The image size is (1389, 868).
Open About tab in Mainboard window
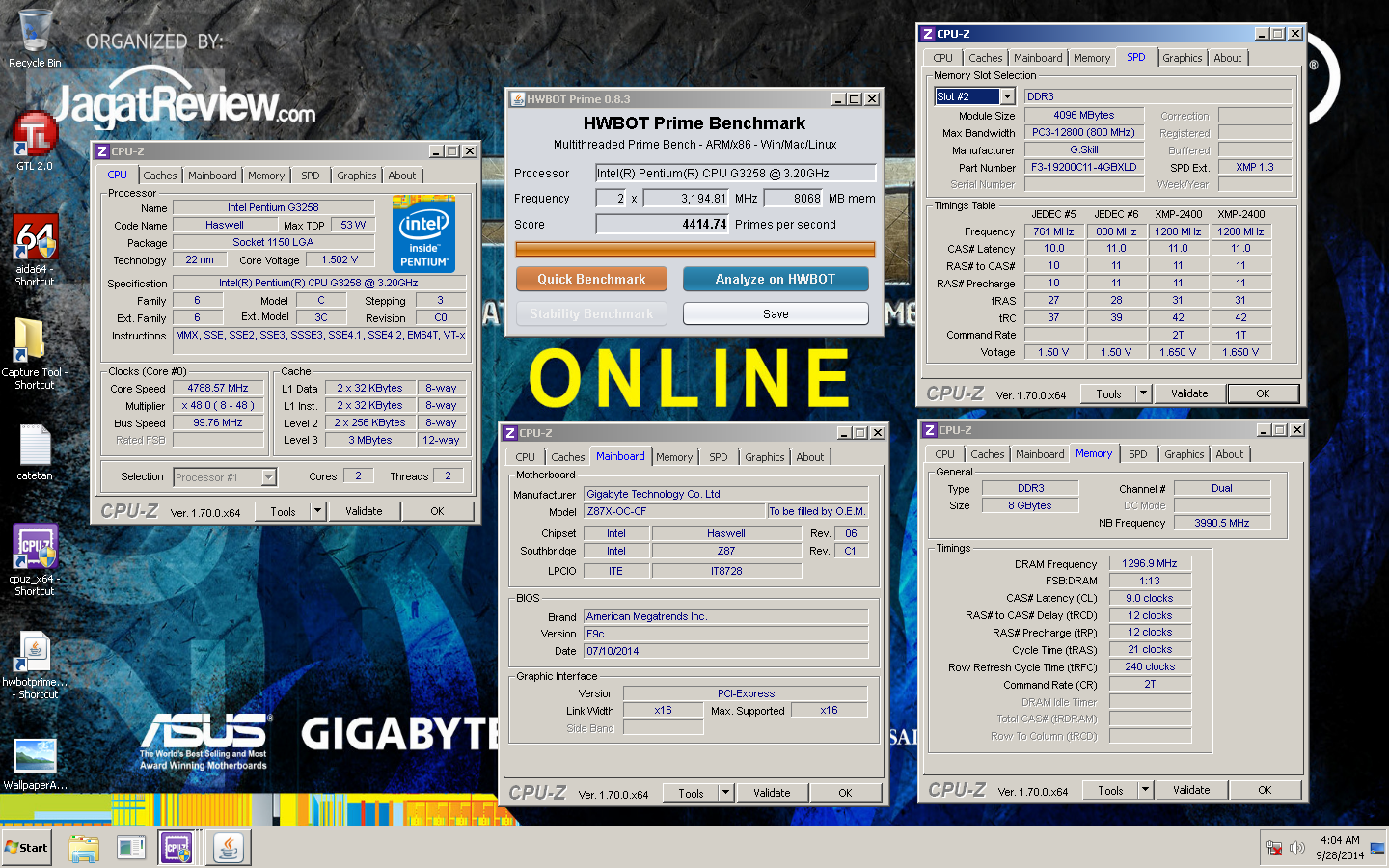coord(810,457)
